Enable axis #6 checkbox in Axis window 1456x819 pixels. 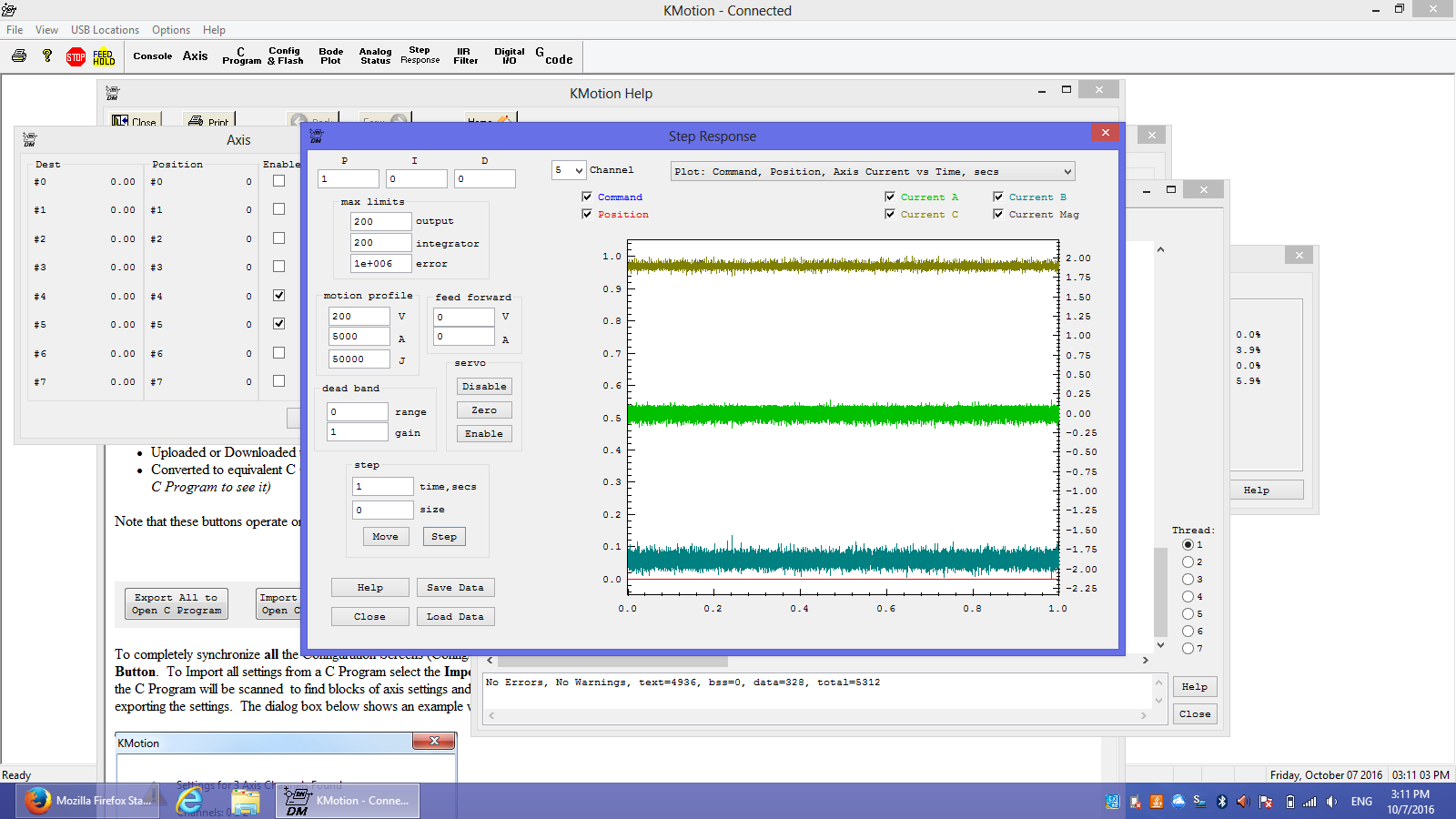coord(278,353)
